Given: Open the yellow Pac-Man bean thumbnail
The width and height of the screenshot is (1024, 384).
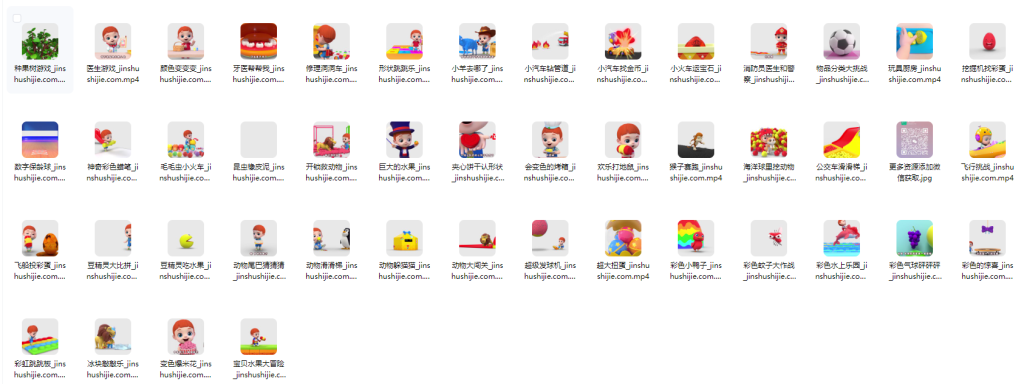Looking at the screenshot, I should pyautogui.click(x=185, y=238).
